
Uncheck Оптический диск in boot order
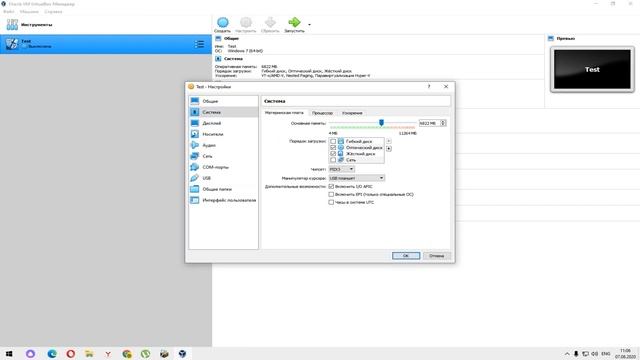[x=333, y=147]
